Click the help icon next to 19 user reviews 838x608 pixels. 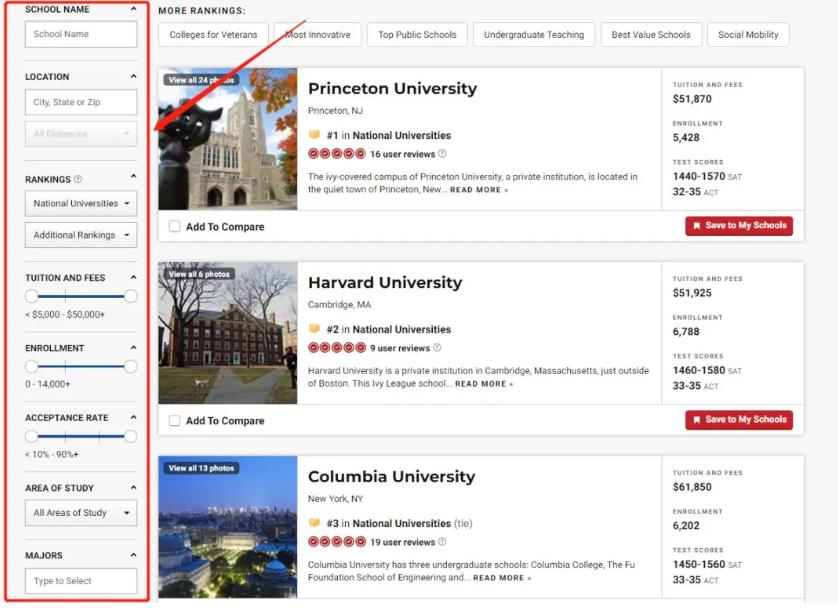click(442, 542)
